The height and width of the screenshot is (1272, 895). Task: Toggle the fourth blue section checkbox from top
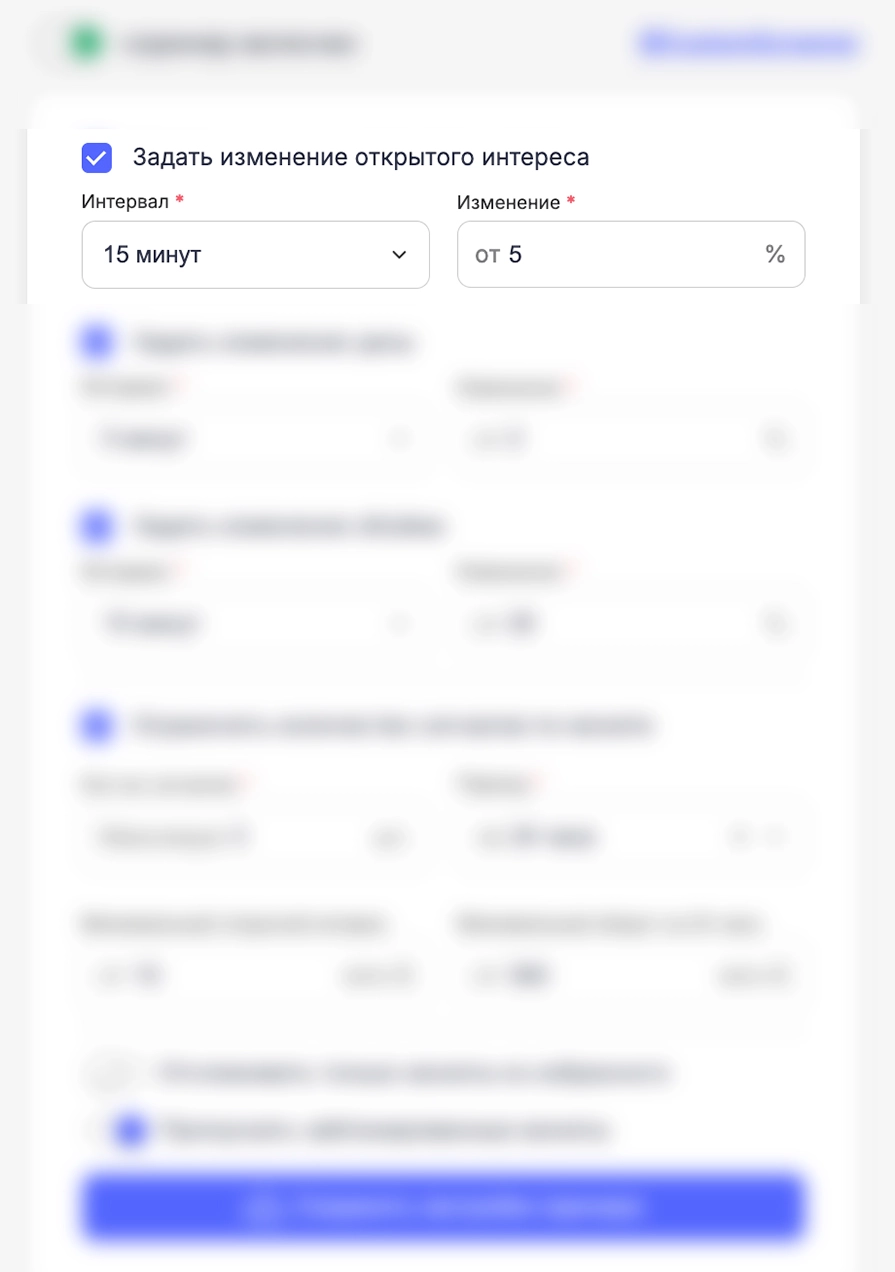click(x=97, y=725)
